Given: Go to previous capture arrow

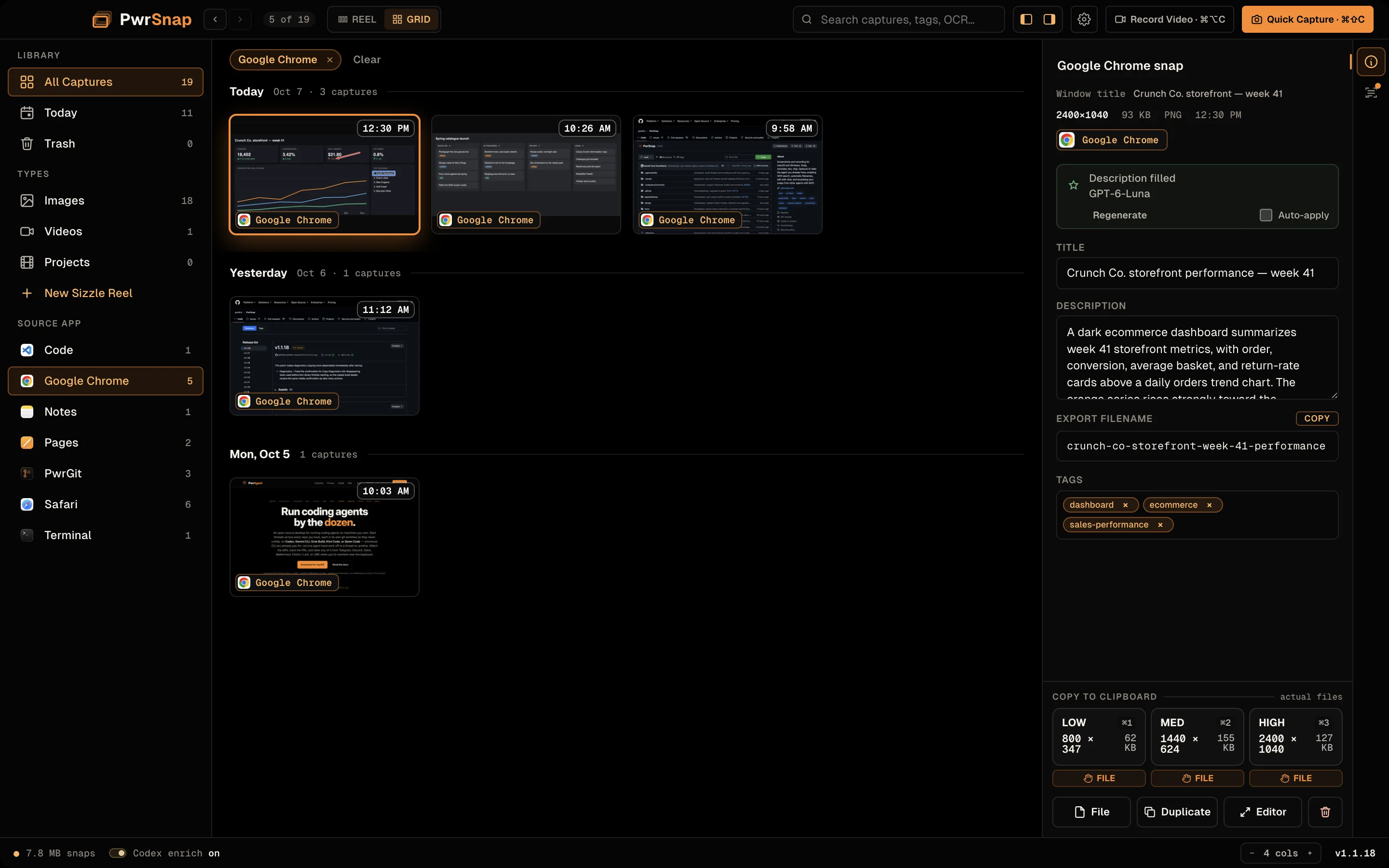Looking at the screenshot, I should point(215,19).
